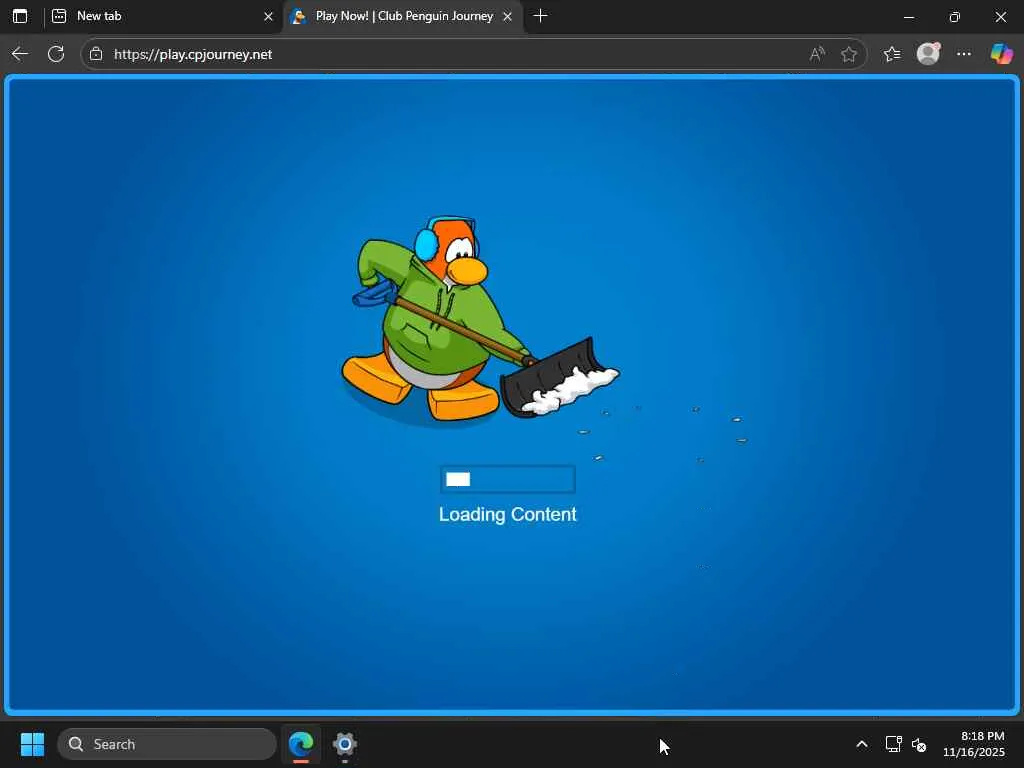1024x768 pixels.
Task: View site information lock icon
Action: (x=96, y=54)
